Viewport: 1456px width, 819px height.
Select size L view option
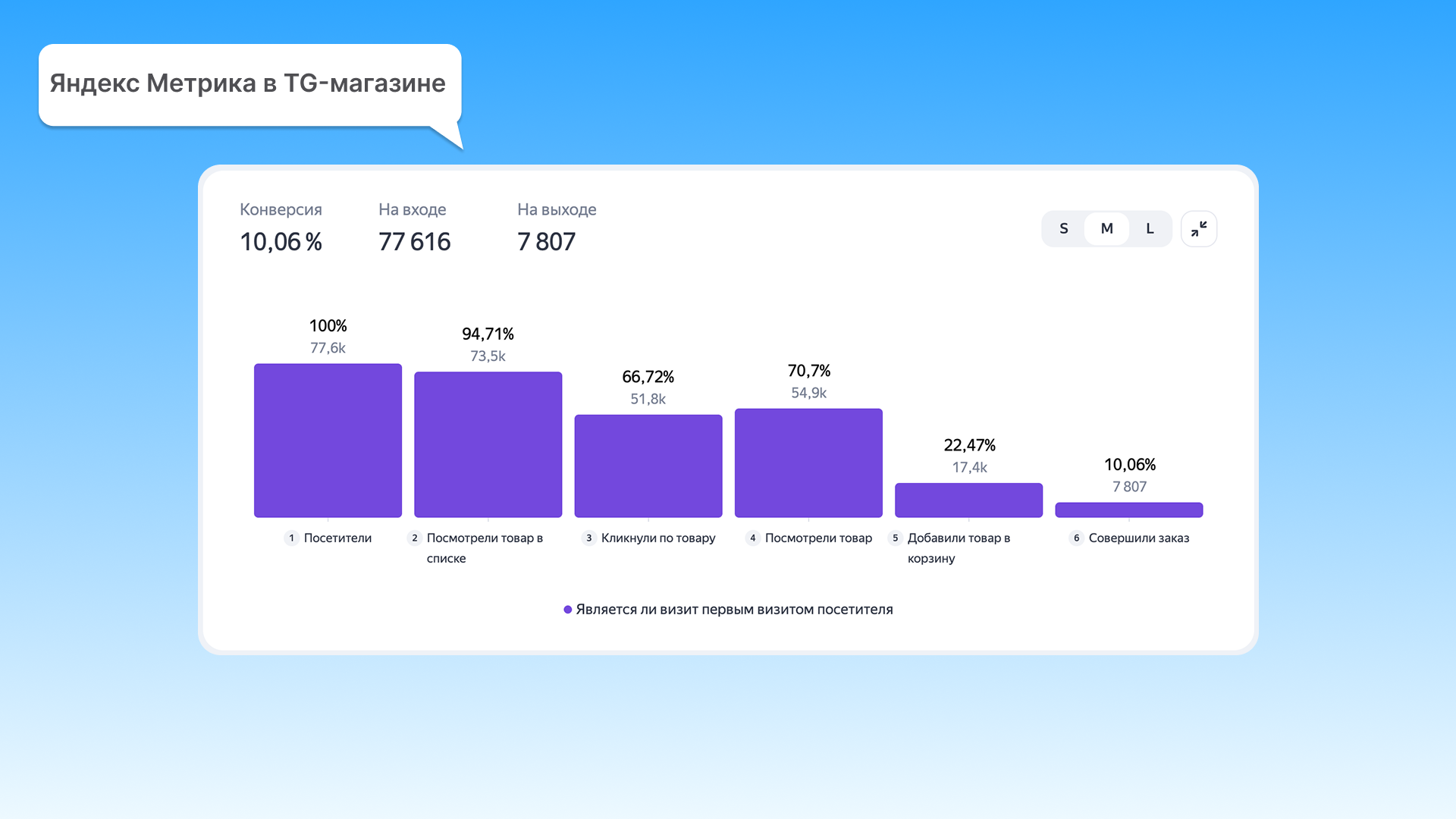1150,228
